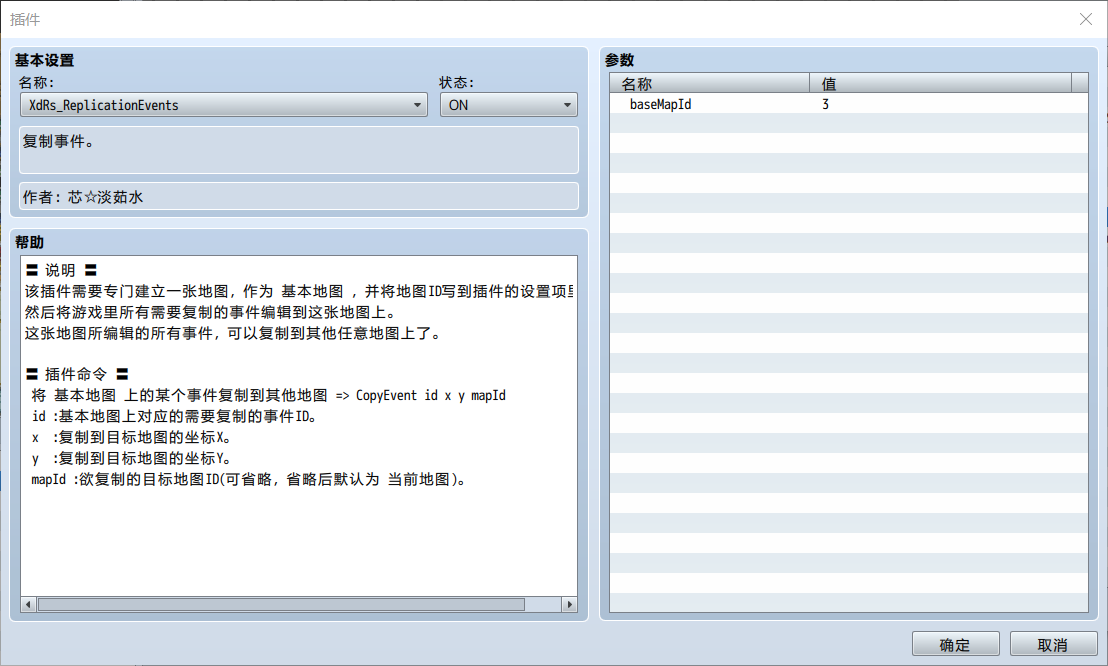Image resolution: width=1108 pixels, height=666 pixels.
Task: Confirm with the 确定 button
Action: point(955,645)
